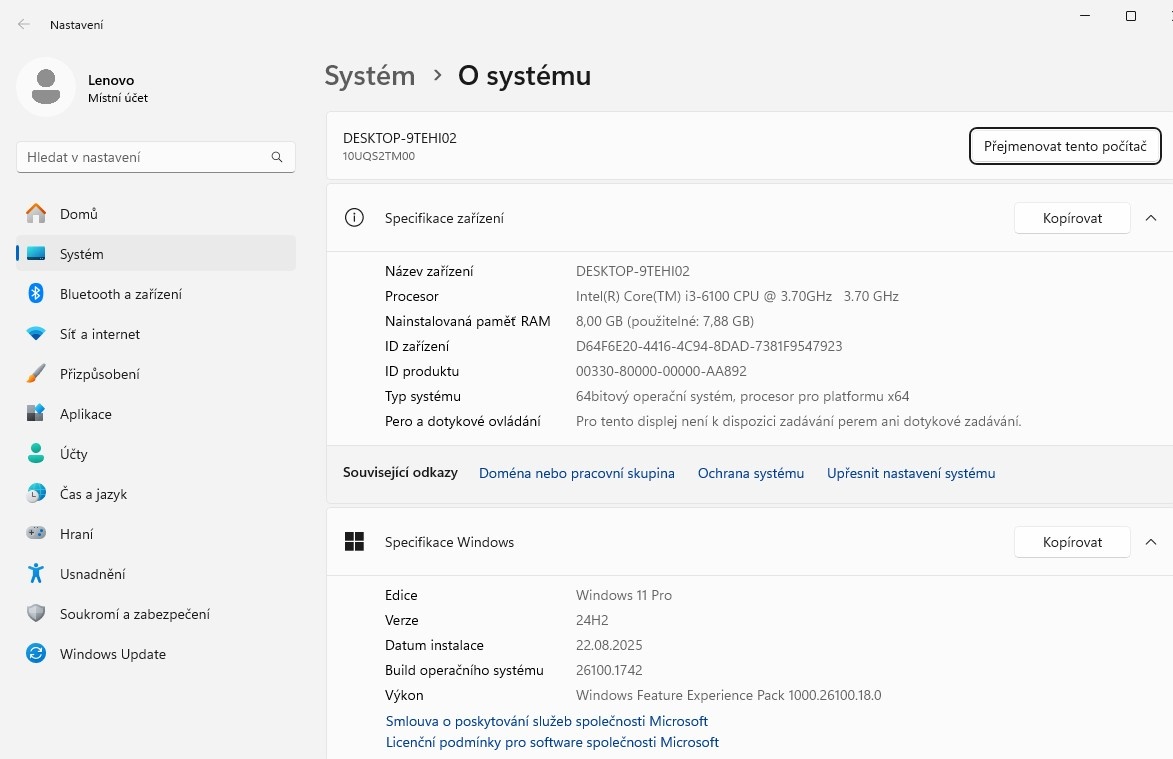Viewport: 1173px width, 759px height.
Task: Copy Windows specifications with Kopírovat button
Action: pos(1071,542)
